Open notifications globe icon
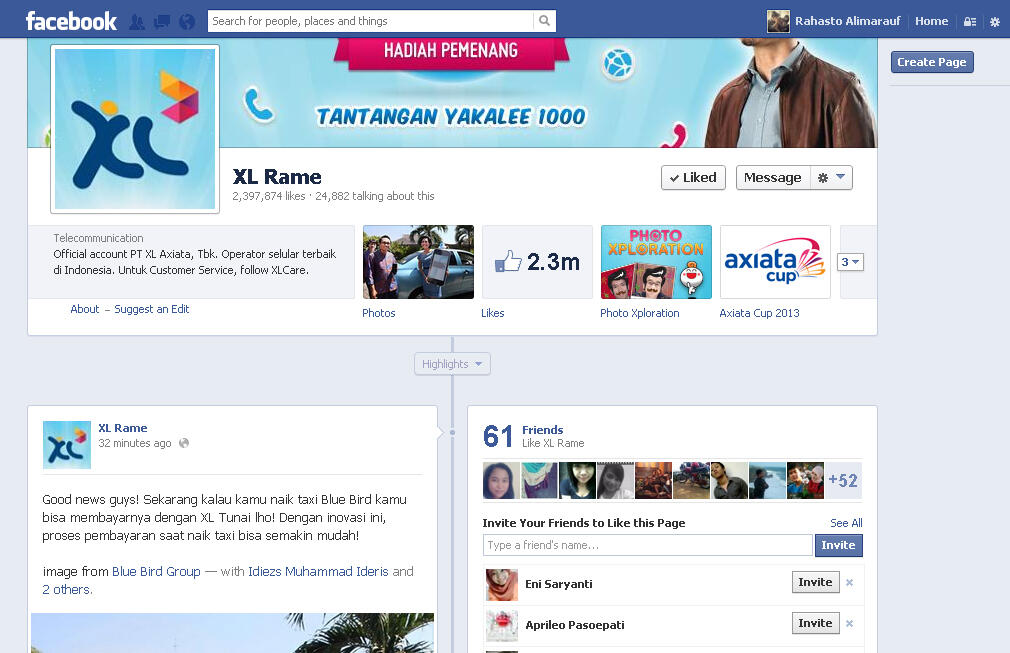The width and height of the screenshot is (1010, 653). 187,22
